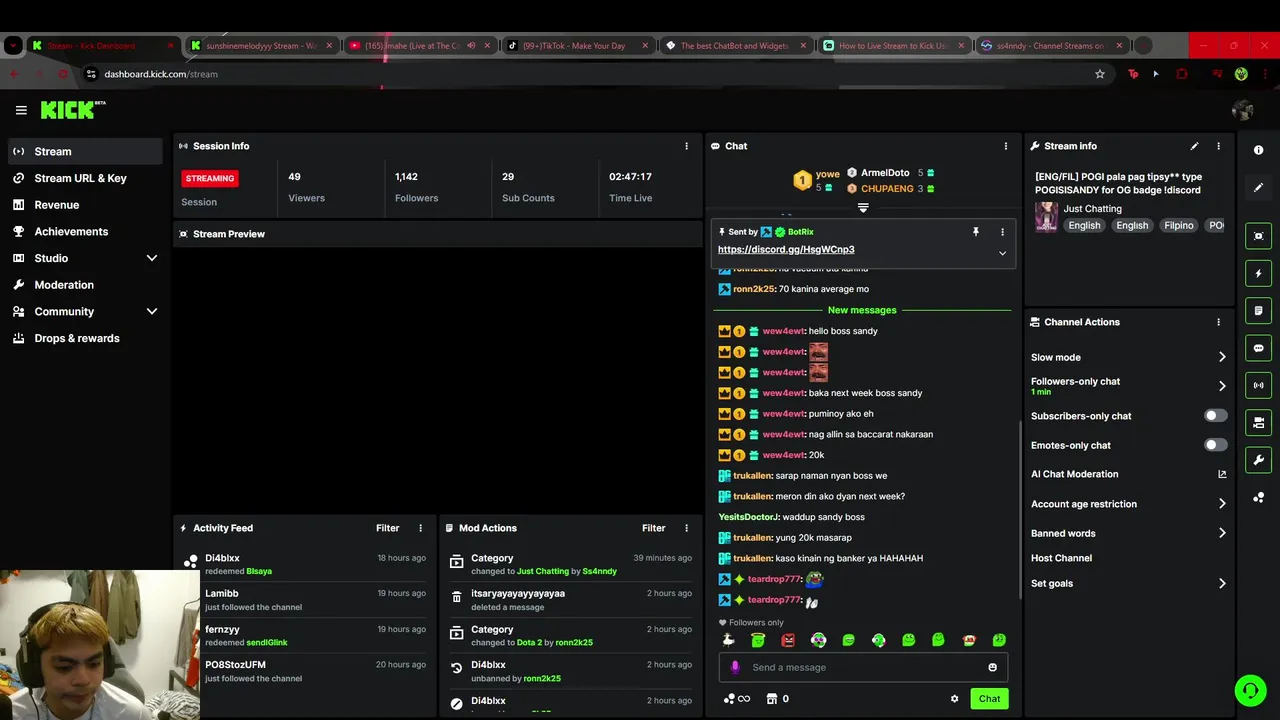Toggle the document widget icon in right toolbar
The image size is (1280, 720).
[1258, 311]
